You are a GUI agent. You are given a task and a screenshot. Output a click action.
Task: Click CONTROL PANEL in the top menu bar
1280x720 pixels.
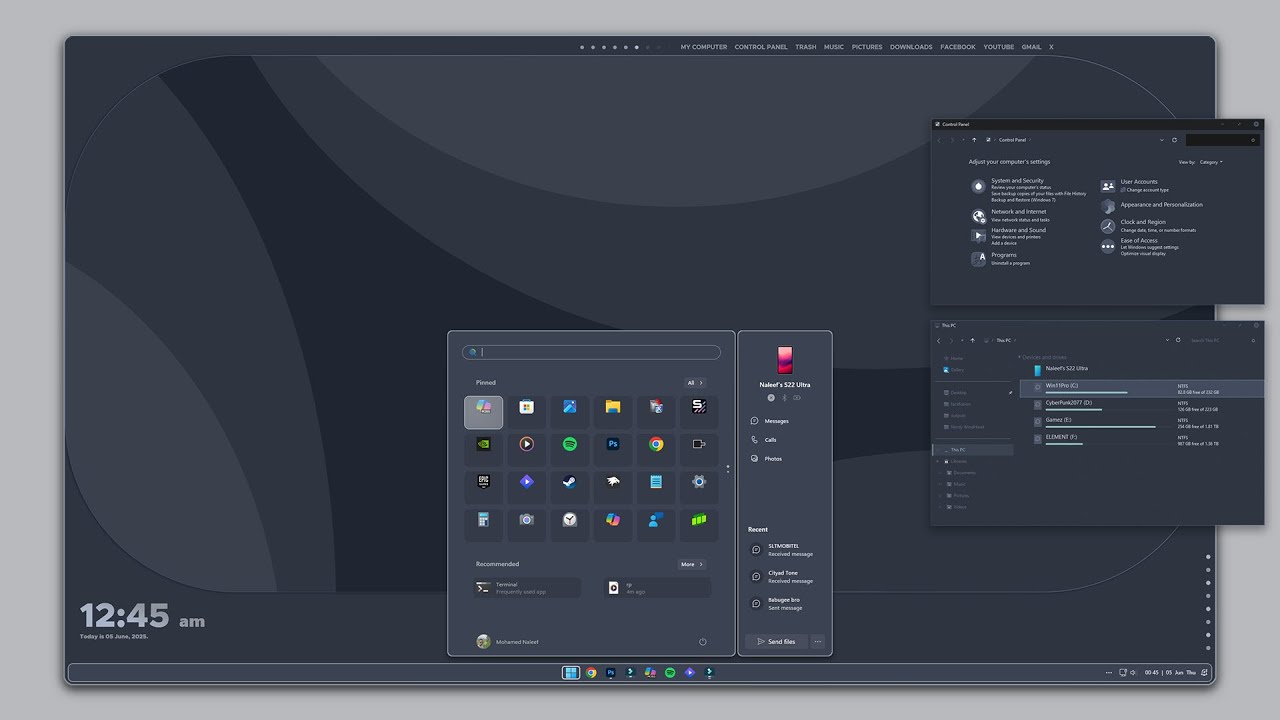[761, 46]
